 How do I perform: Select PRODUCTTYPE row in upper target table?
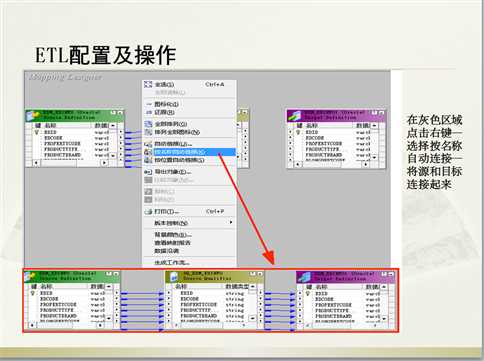333,149
